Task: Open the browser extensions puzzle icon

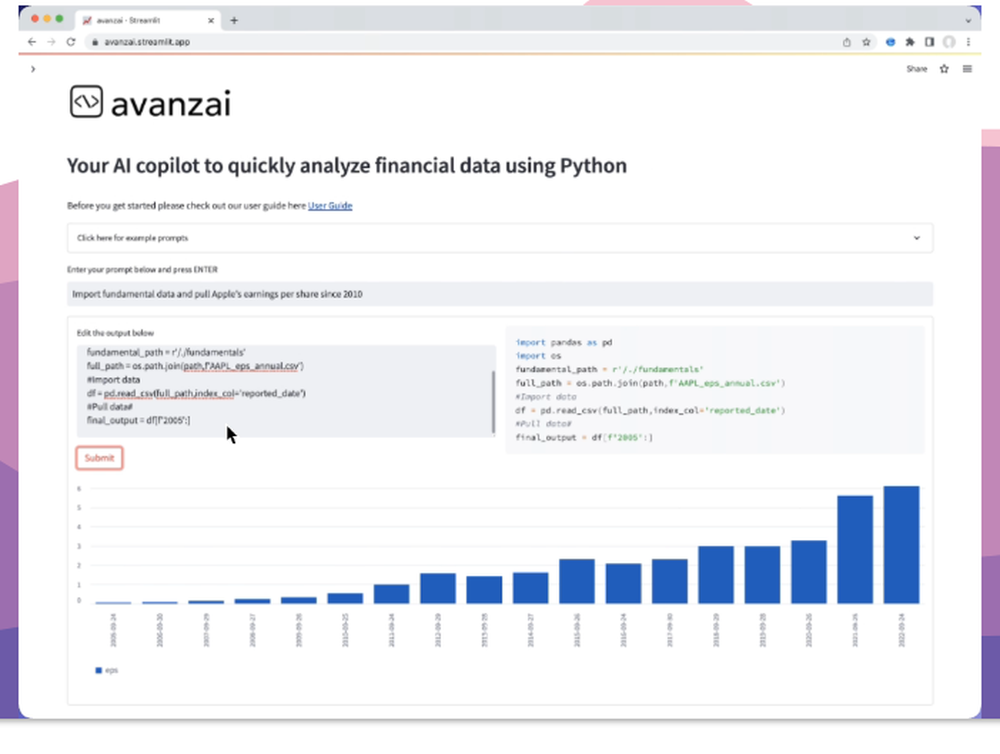Action: [x=910, y=42]
